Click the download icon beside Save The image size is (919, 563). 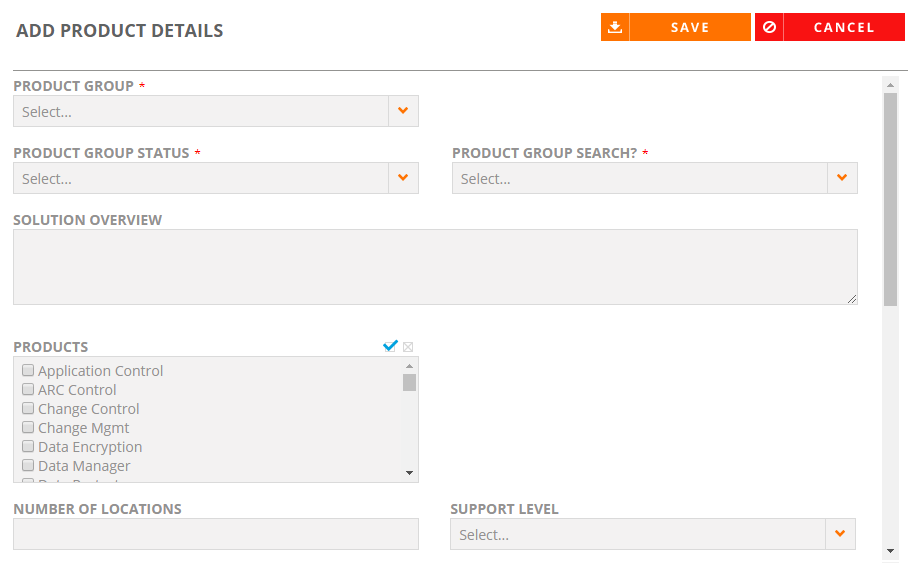pyautogui.click(x=615, y=28)
